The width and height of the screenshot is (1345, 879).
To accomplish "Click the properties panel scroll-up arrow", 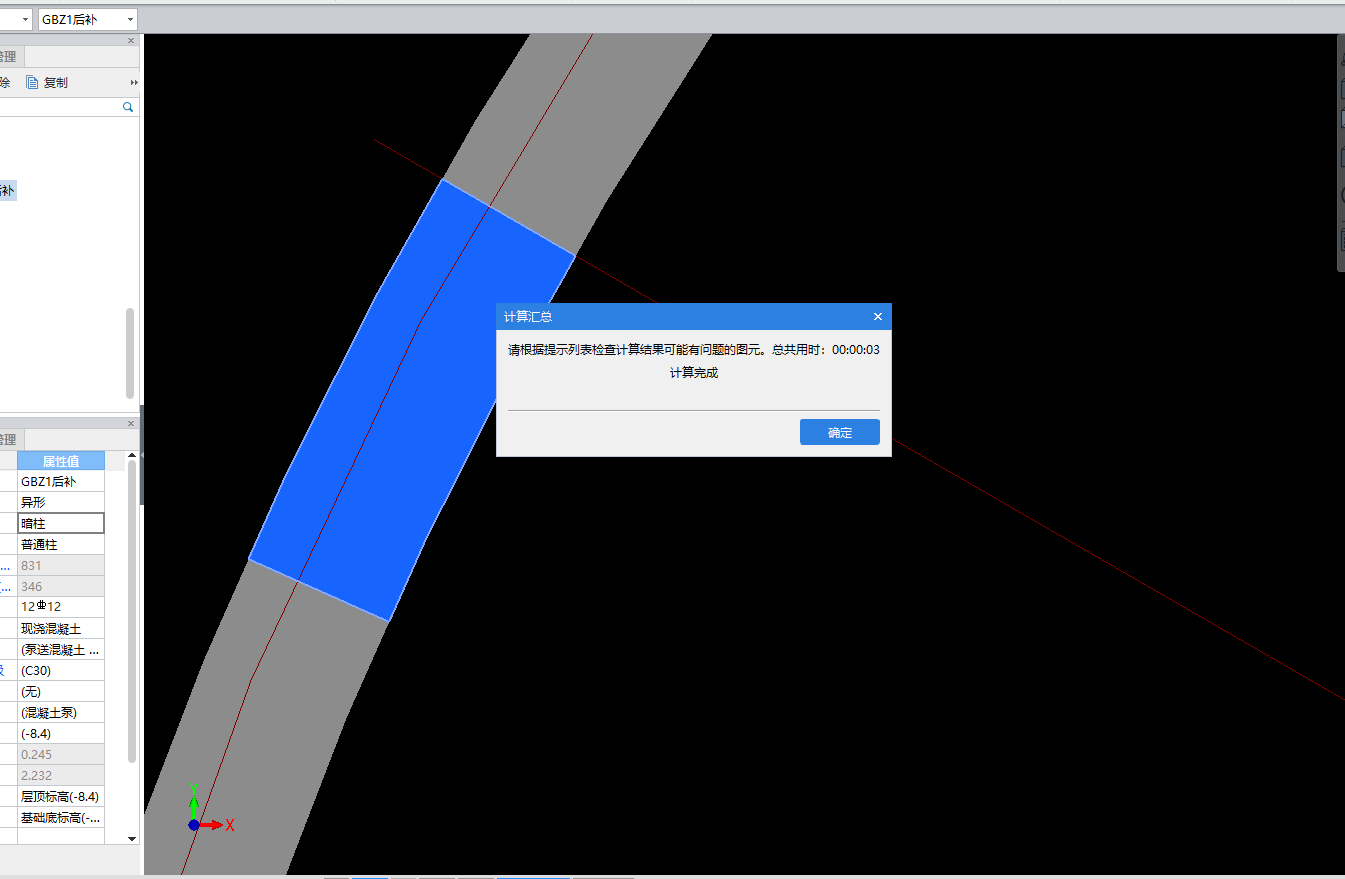I will (x=132, y=456).
